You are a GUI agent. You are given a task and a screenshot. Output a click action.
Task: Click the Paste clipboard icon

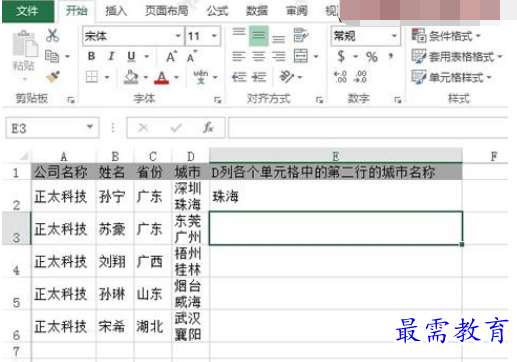pyautogui.click(x=25, y=44)
